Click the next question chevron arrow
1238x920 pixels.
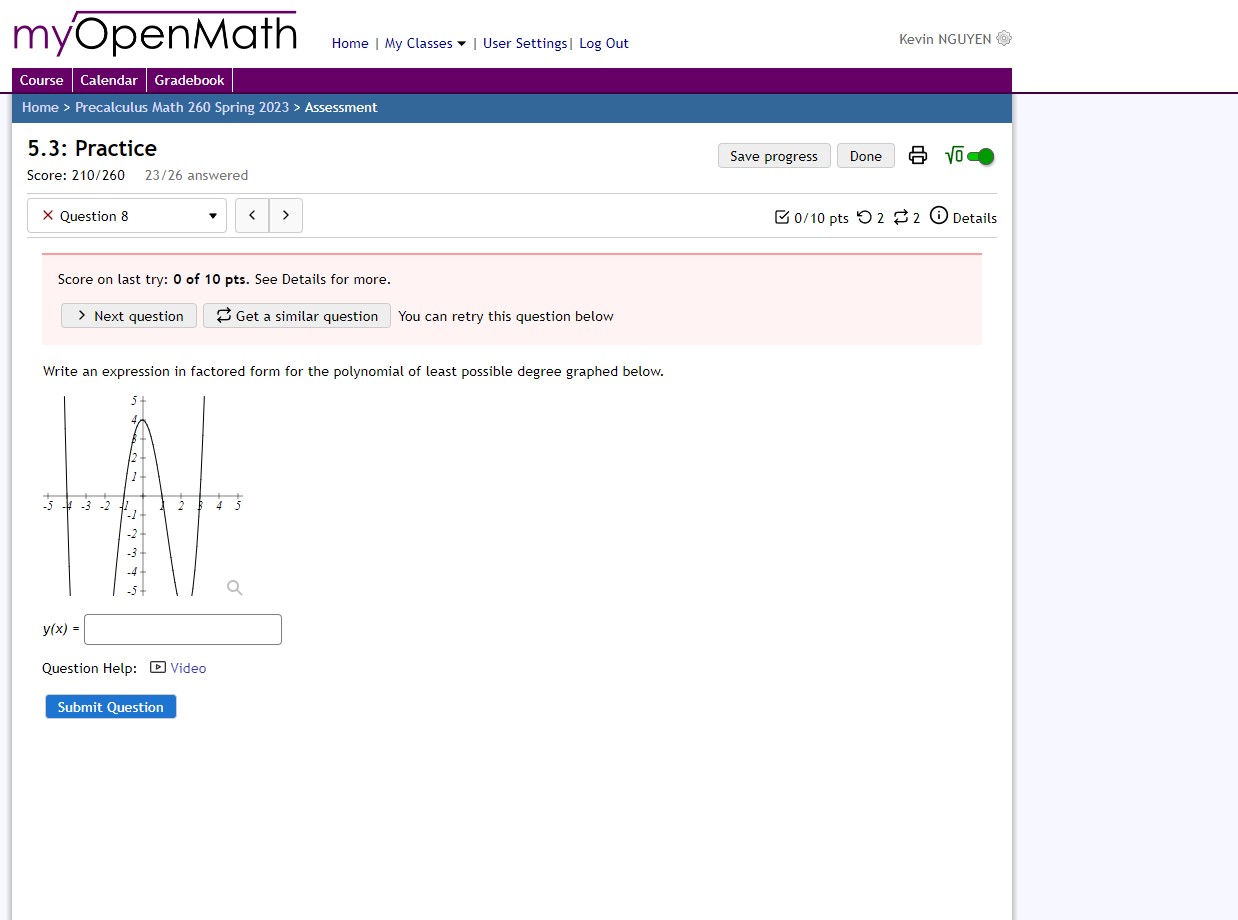(x=286, y=215)
